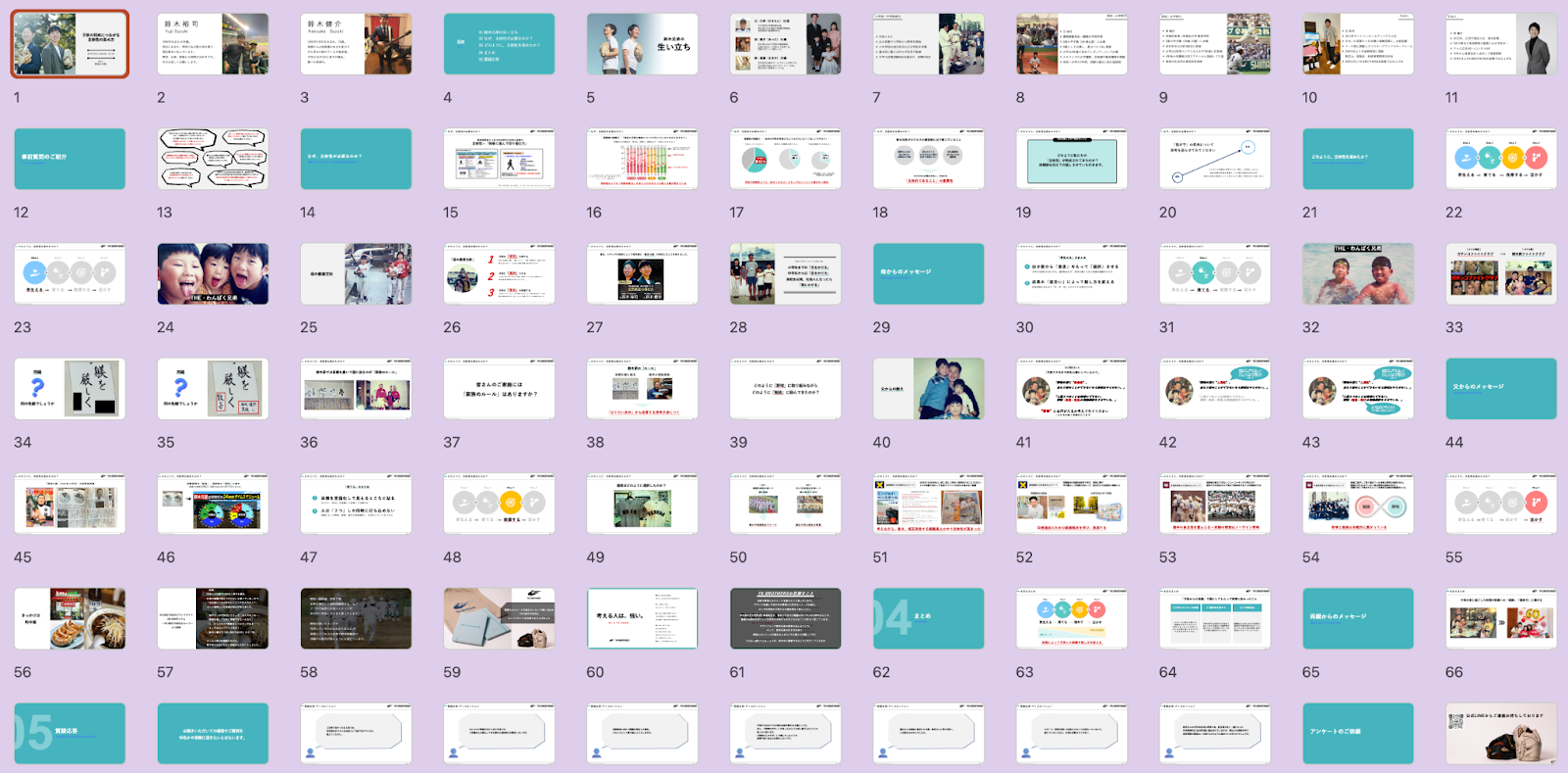Select slide 20 rising line graph thumbnail

tap(1214, 159)
